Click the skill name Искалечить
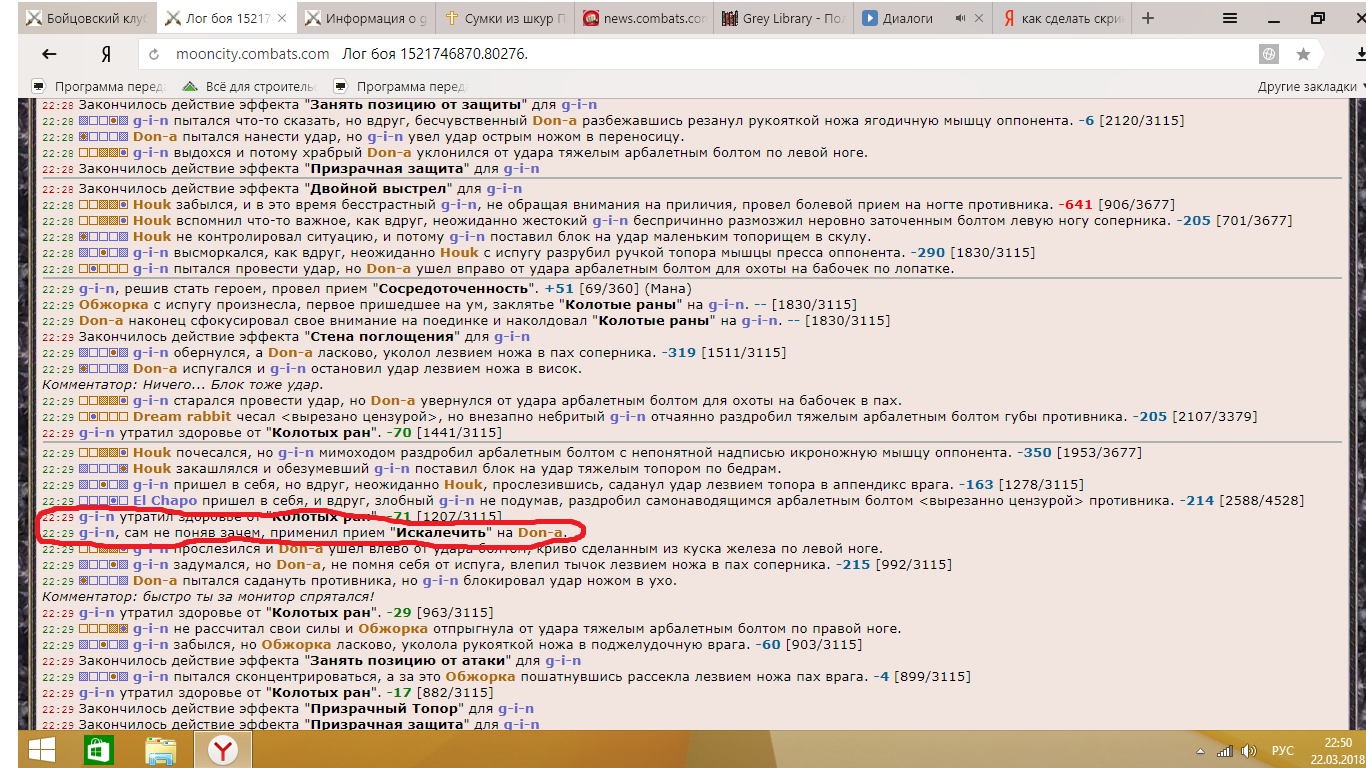Image resolution: width=1366 pixels, height=768 pixels. pos(442,533)
